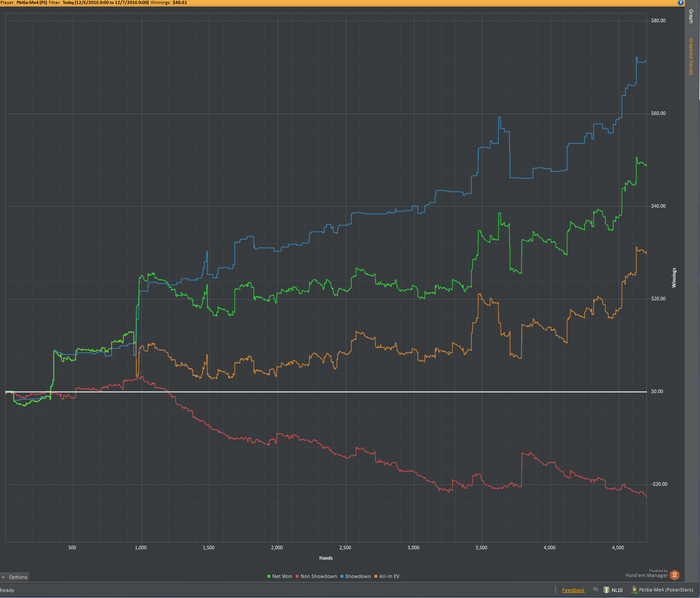Click the $60.00 axis label
700x598 pixels.
click(658, 113)
